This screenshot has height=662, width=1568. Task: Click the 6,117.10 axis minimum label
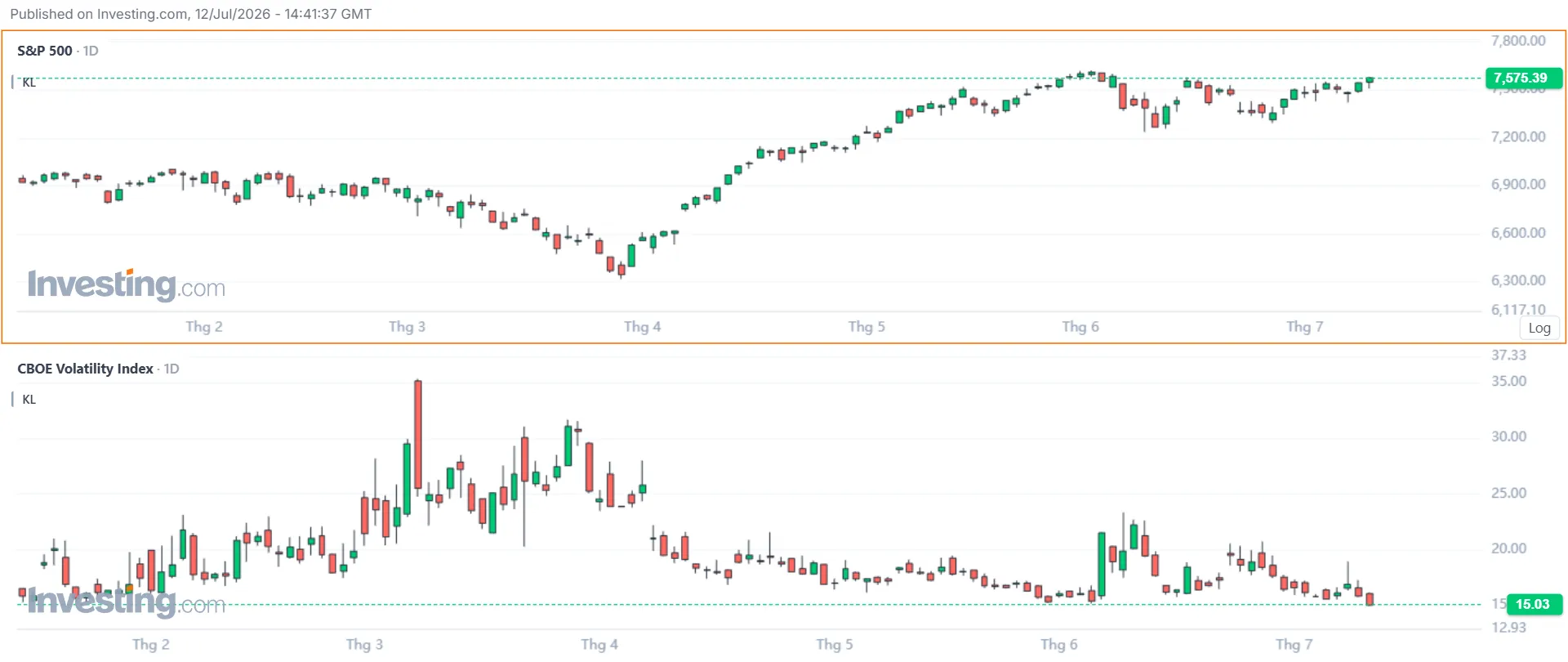1518,309
